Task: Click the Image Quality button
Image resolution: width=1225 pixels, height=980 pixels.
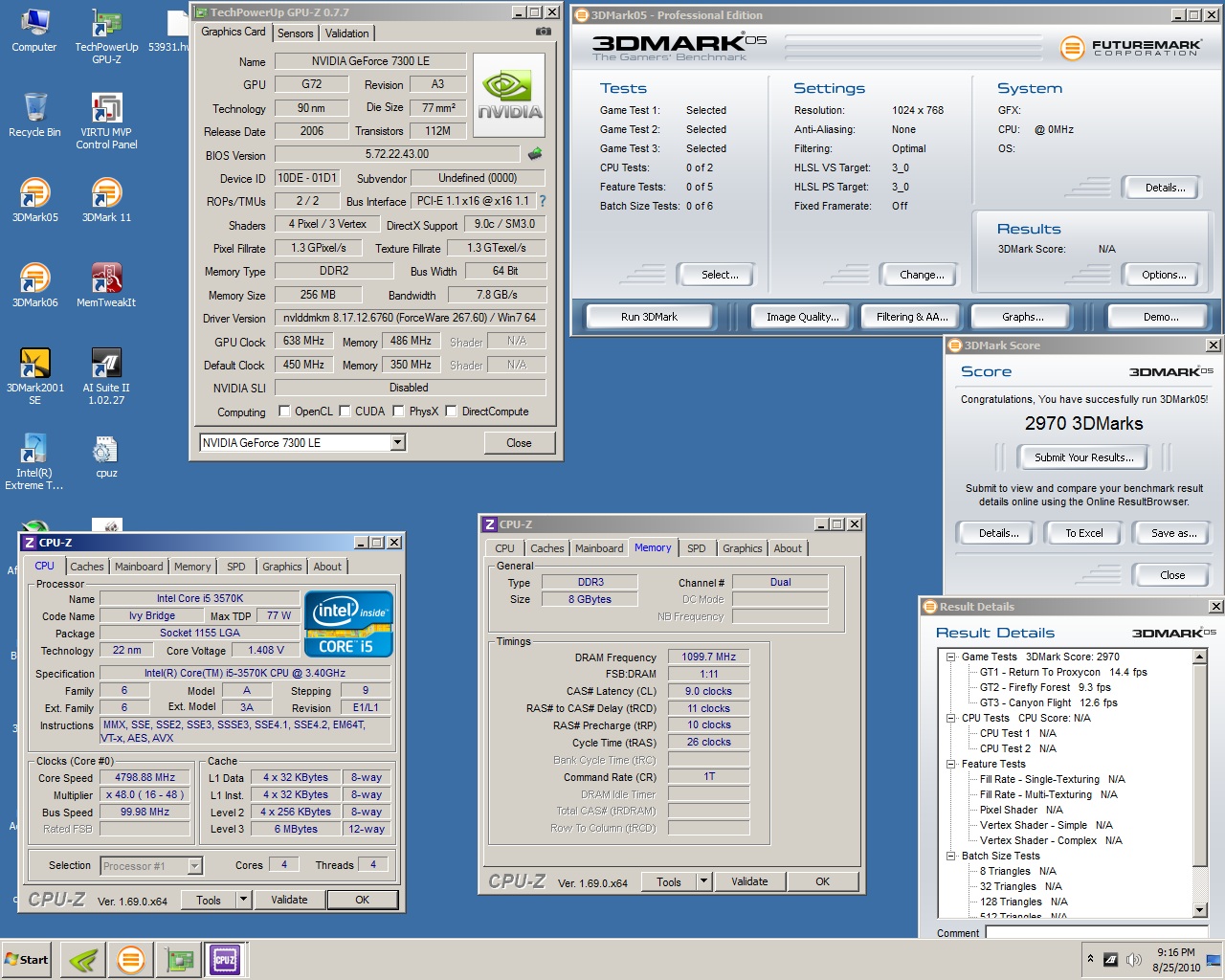Action: tap(802, 317)
